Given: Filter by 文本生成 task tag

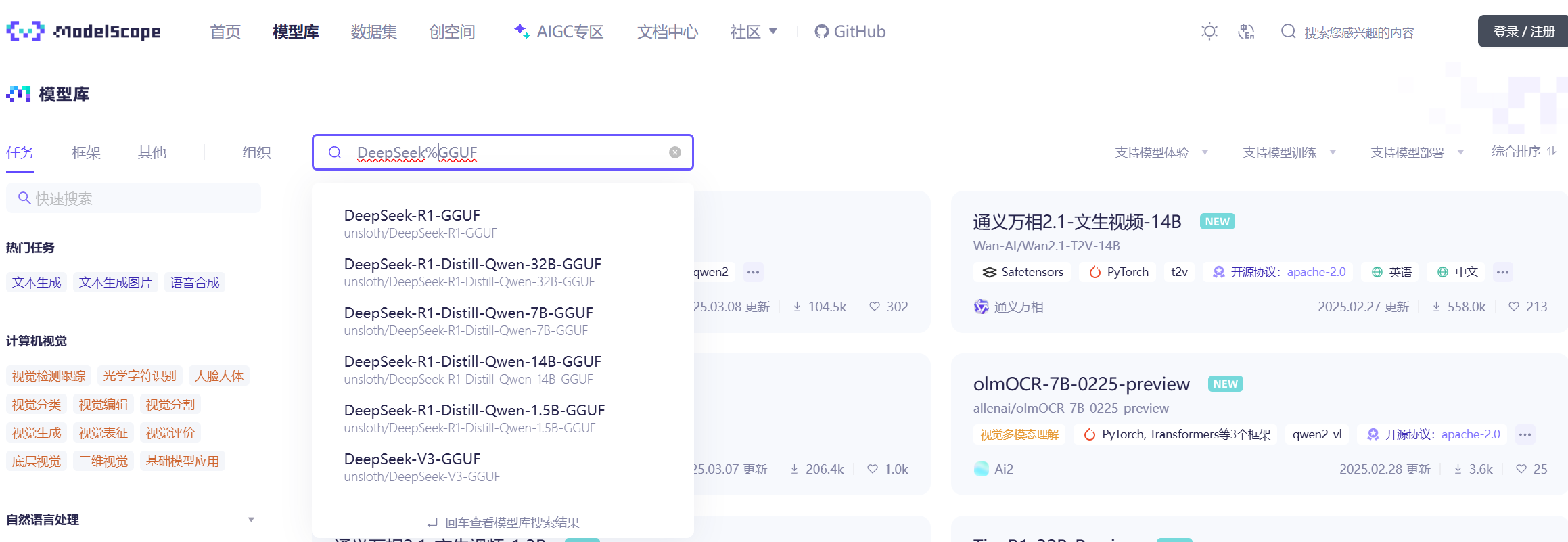Looking at the screenshot, I should 37,282.
